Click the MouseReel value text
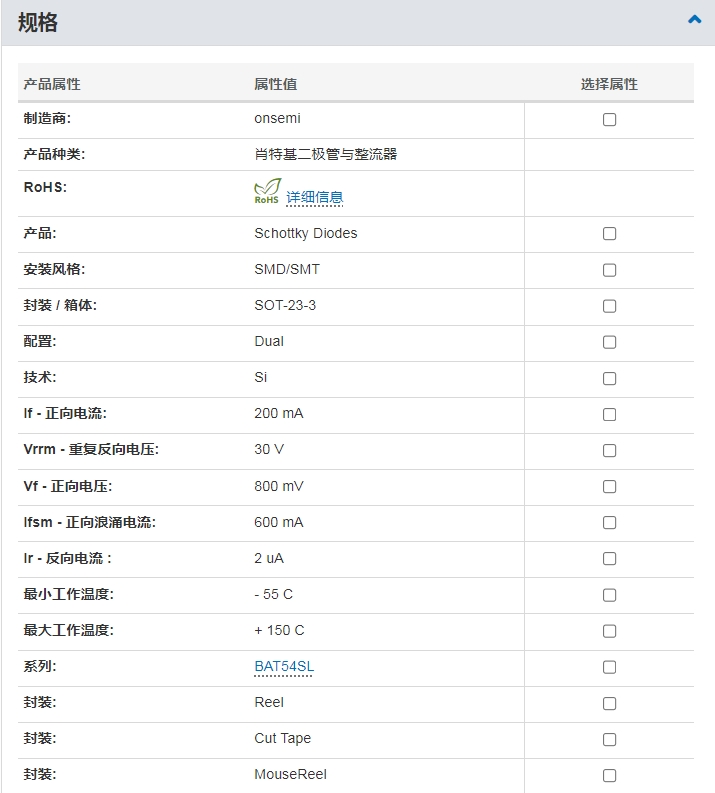715x793 pixels. [290, 774]
